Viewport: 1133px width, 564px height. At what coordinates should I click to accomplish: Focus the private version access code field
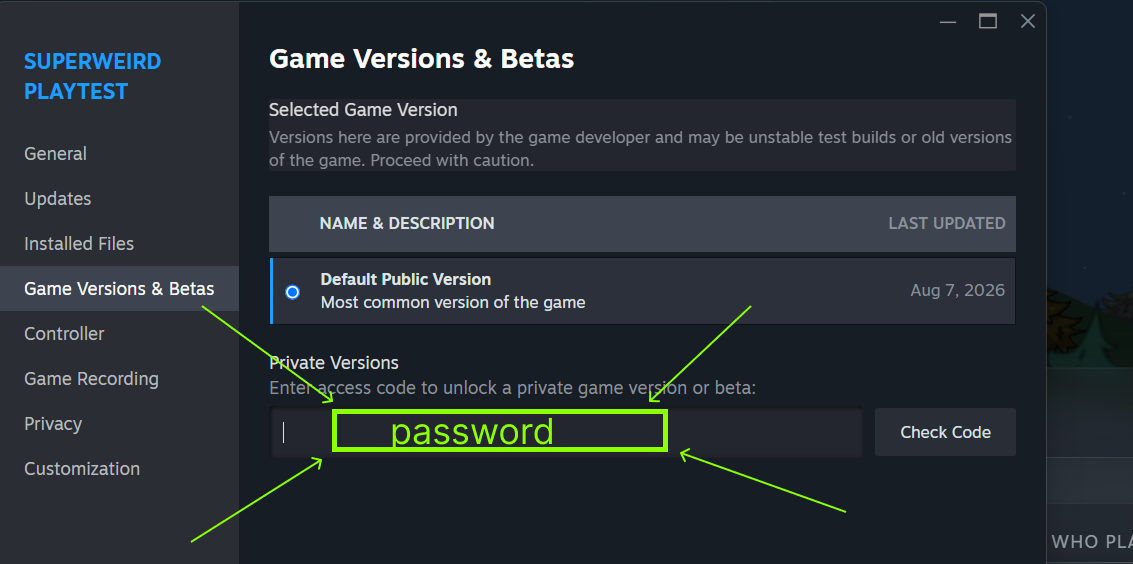566,432
